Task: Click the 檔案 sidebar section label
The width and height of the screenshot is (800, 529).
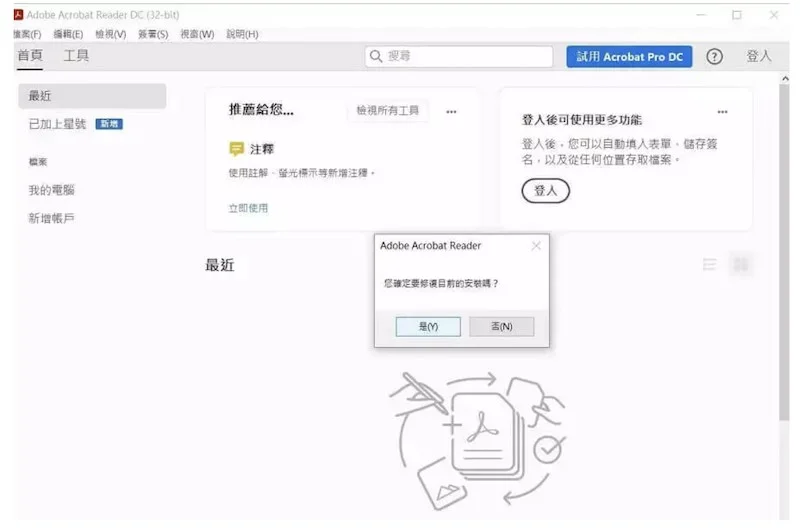Action: click(38, 162)
